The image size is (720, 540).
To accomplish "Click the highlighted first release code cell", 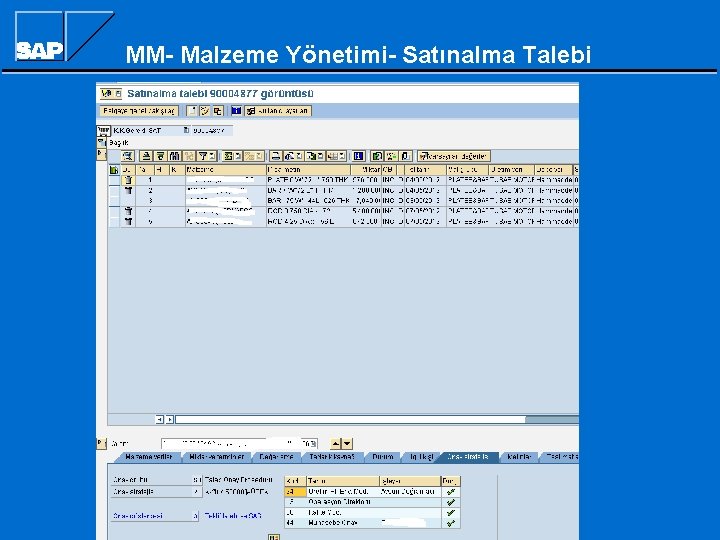I will 295,491.
